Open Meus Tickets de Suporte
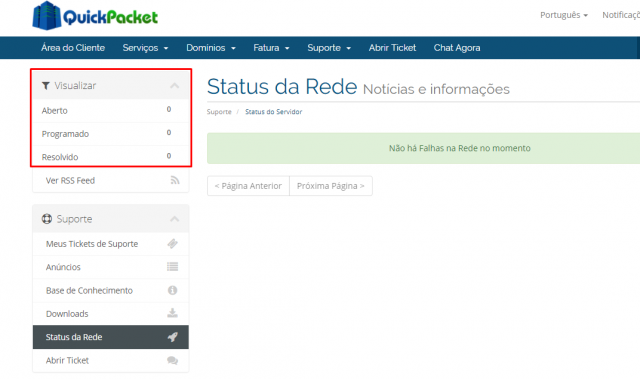The width and height of the screenshot is (640, 379). [x=111, y=244]
